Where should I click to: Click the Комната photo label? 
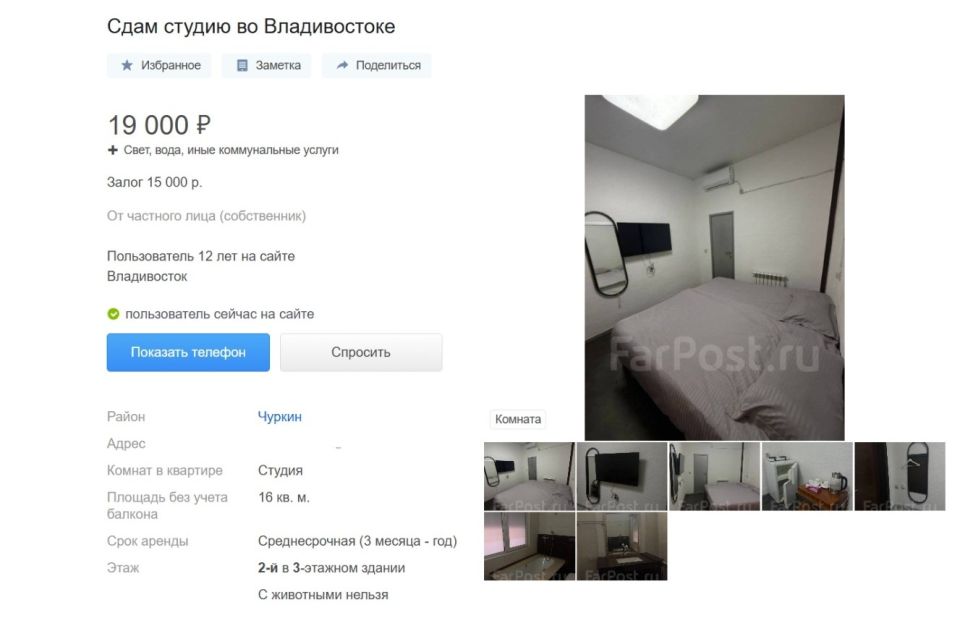tap(518, 420)
